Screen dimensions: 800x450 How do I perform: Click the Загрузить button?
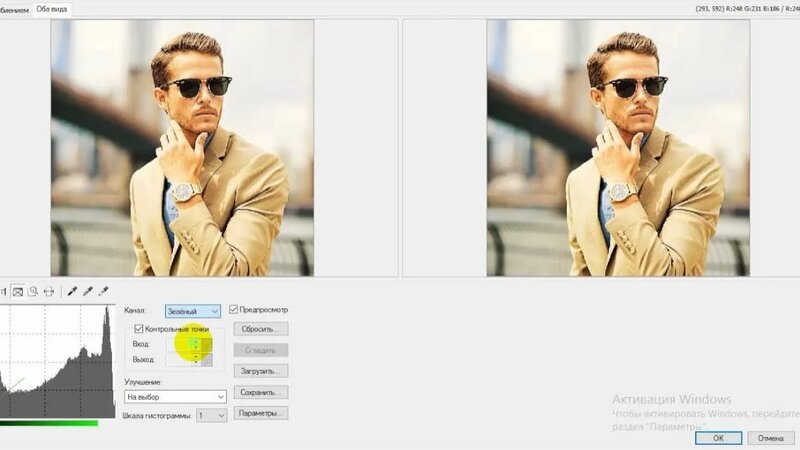pyautogui.click(x=261, y=371)
